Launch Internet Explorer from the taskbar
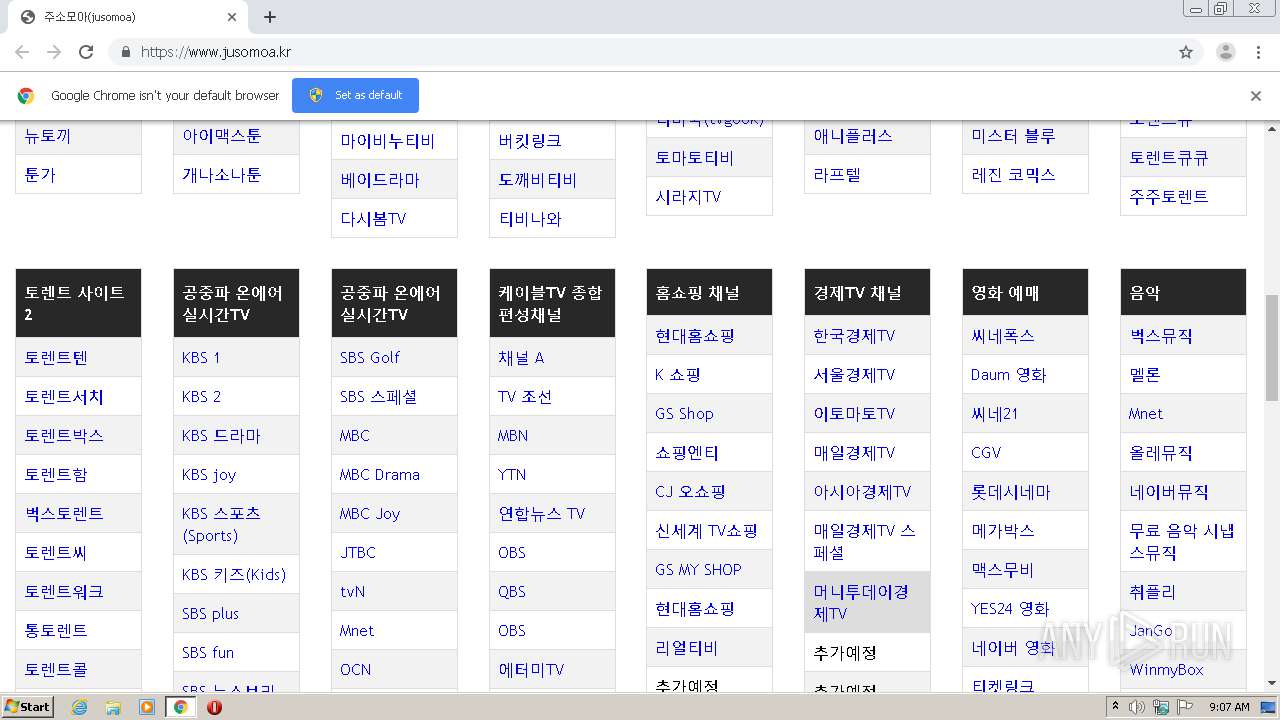Image resolution: width=1280 pixels, height=720 pixels. 79,707
